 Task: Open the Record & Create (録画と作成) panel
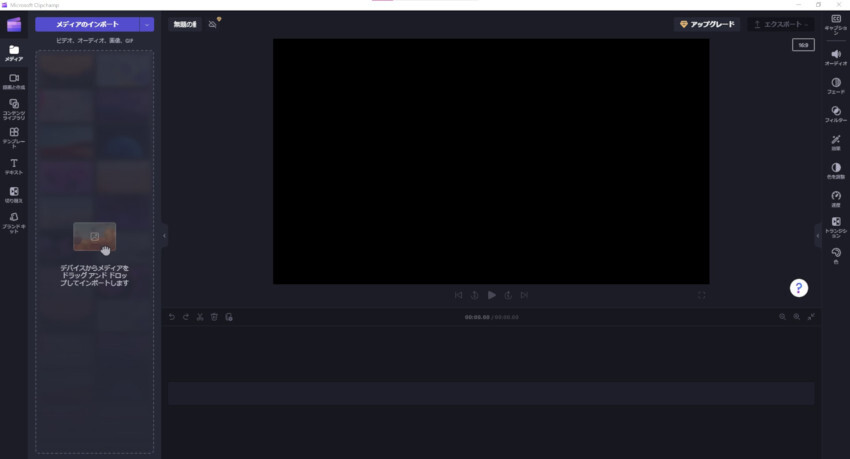14,81
